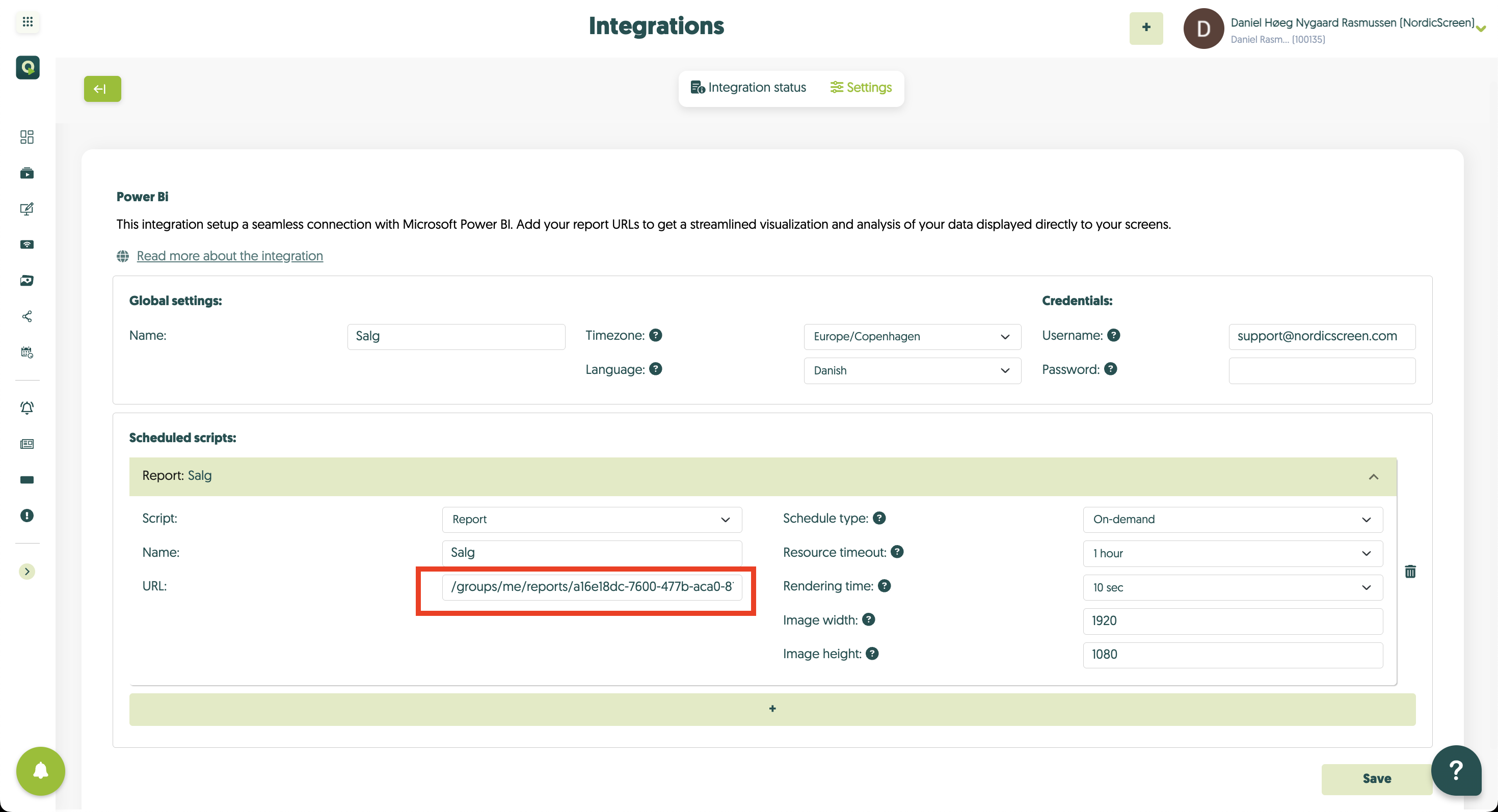Click the green notification bell button

(41, 771)
